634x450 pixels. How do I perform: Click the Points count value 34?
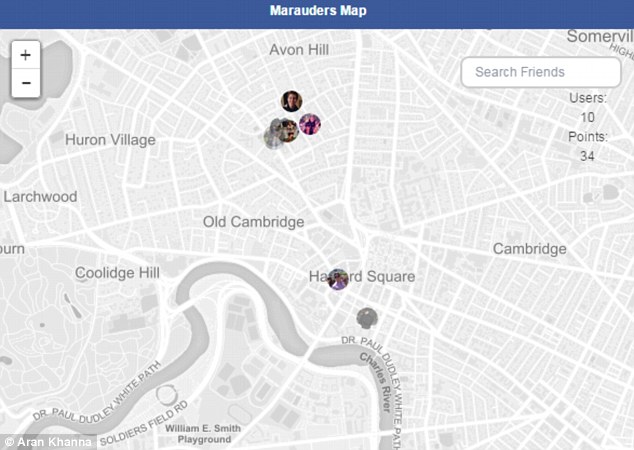588,156
